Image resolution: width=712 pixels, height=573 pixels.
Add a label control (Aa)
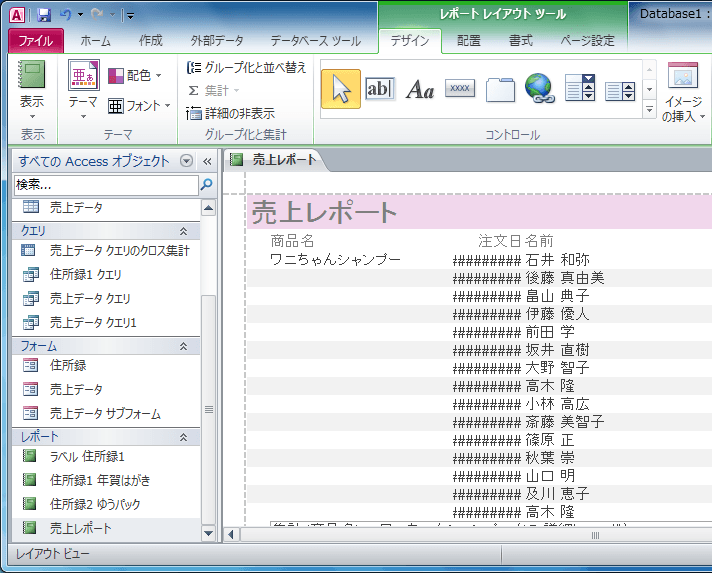(420, 90)
